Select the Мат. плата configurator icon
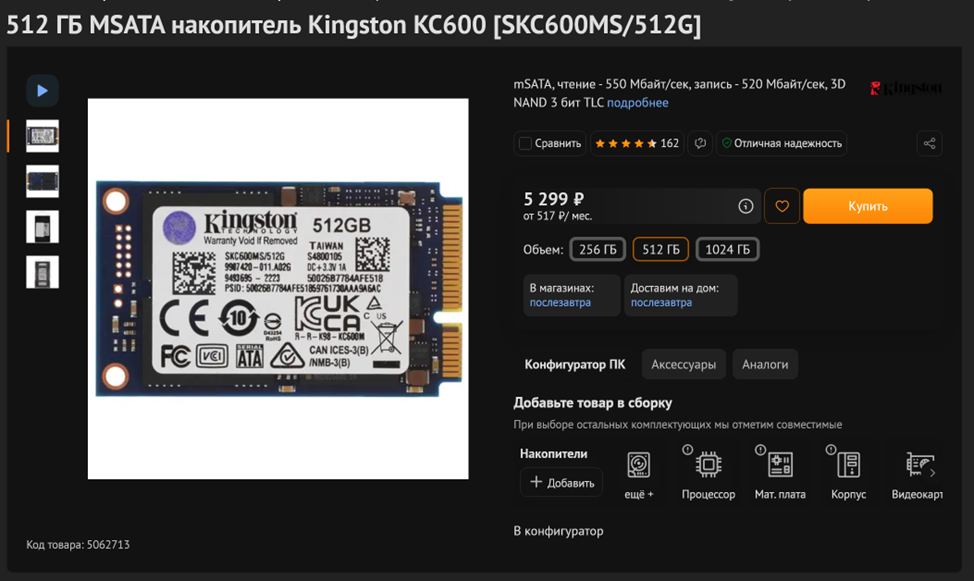The height and width of the screenshot is (581, 974). point(780,465)
